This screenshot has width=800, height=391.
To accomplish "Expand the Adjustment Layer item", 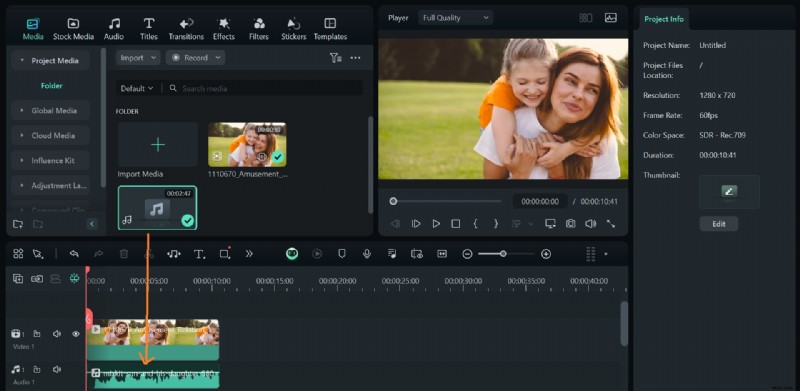I will (22, 185).
